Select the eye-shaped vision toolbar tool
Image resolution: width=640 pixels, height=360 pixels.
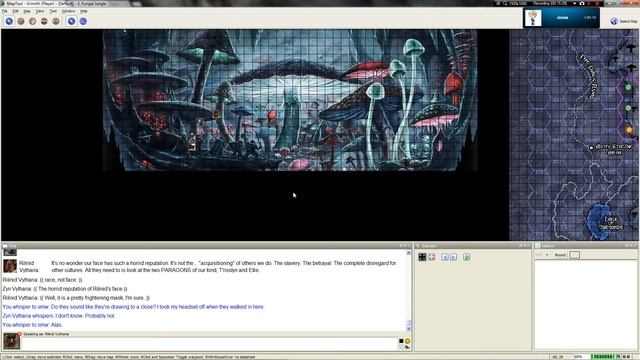click(56, 21)
